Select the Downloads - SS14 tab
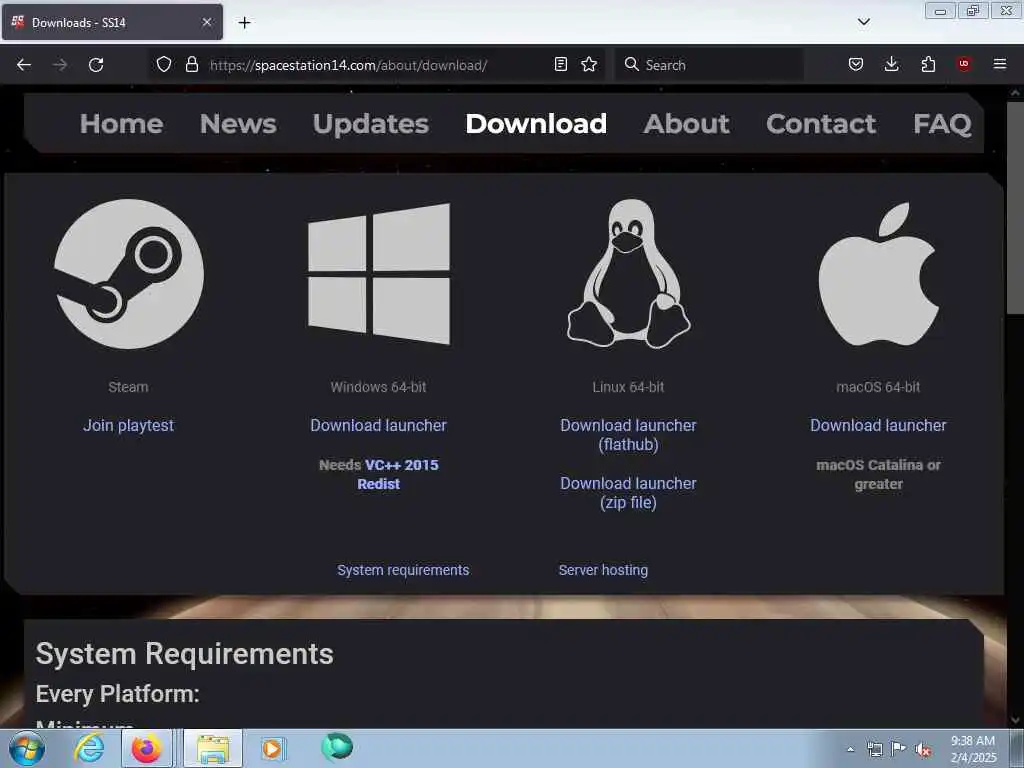Viewport: 1024px width, 768px height. click(x=112, y=22)
